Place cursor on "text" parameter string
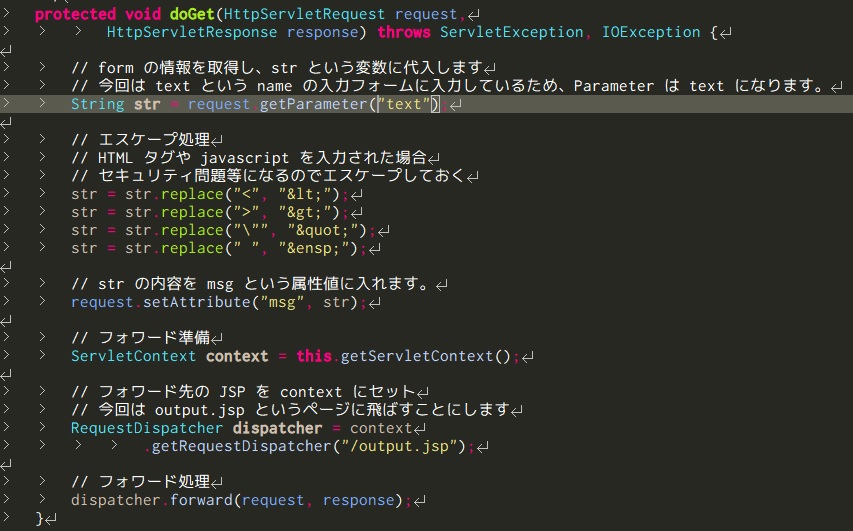Viewport: 853px width, 531px height. coord(404,104)
